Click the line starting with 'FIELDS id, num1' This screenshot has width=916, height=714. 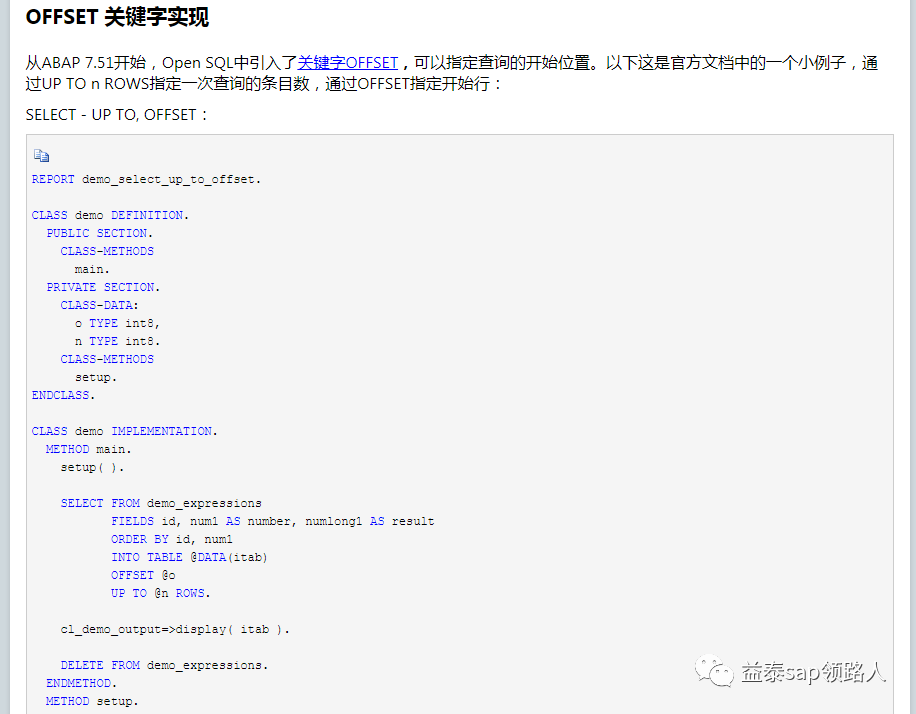pyautogui.click(x=272, y=521)
